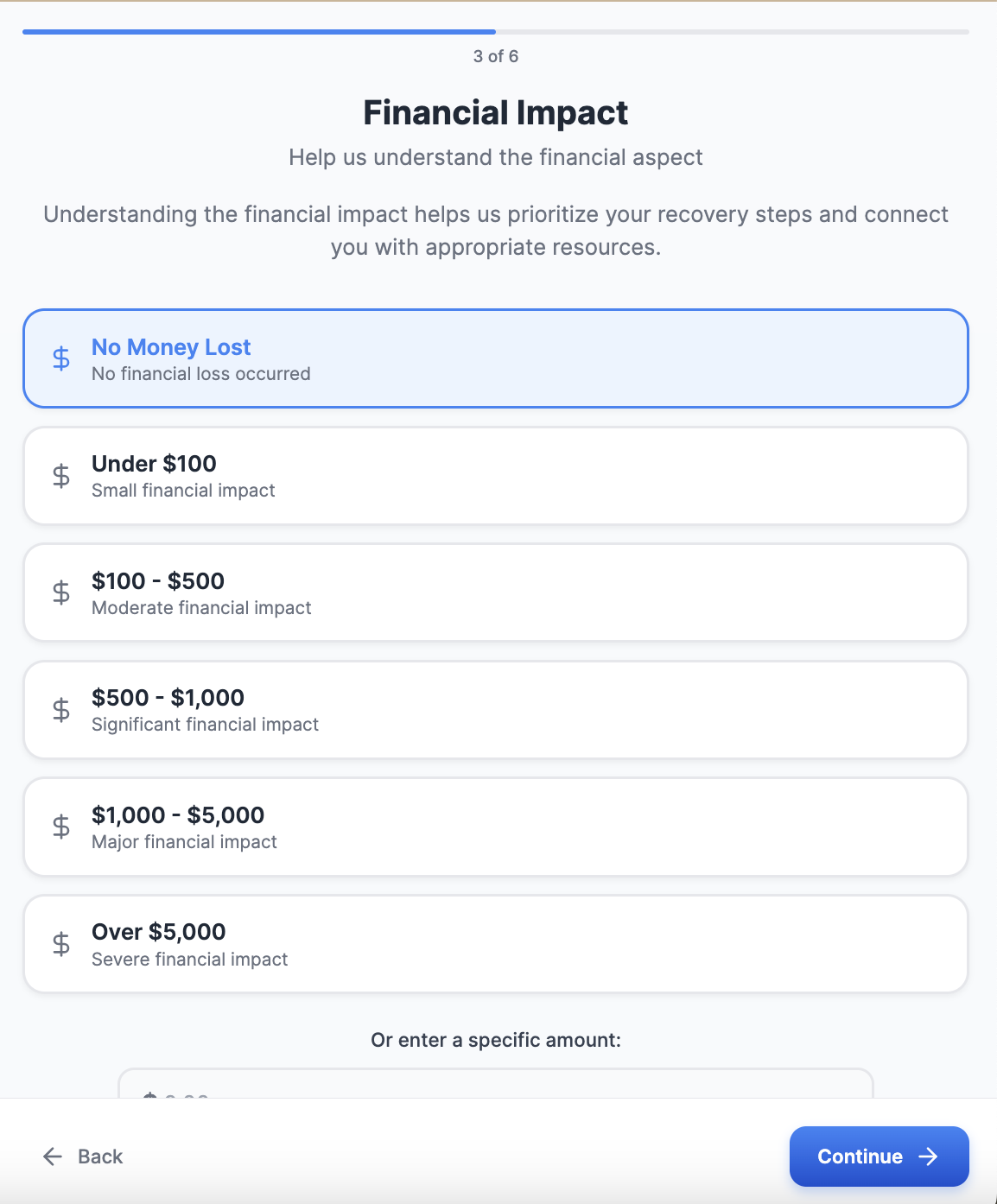
Task: Click the right arrow inside Continue button
Action: click(929, 1156)
